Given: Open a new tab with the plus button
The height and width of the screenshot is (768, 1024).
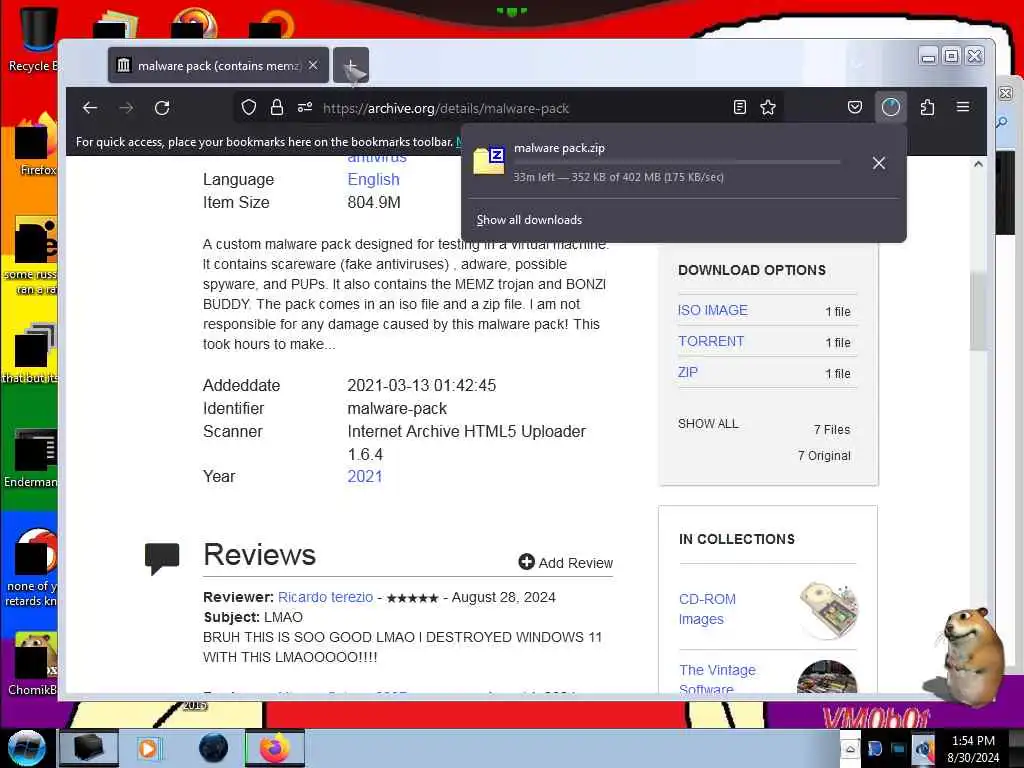Looking at the screenshot, I should click(351, 65).
